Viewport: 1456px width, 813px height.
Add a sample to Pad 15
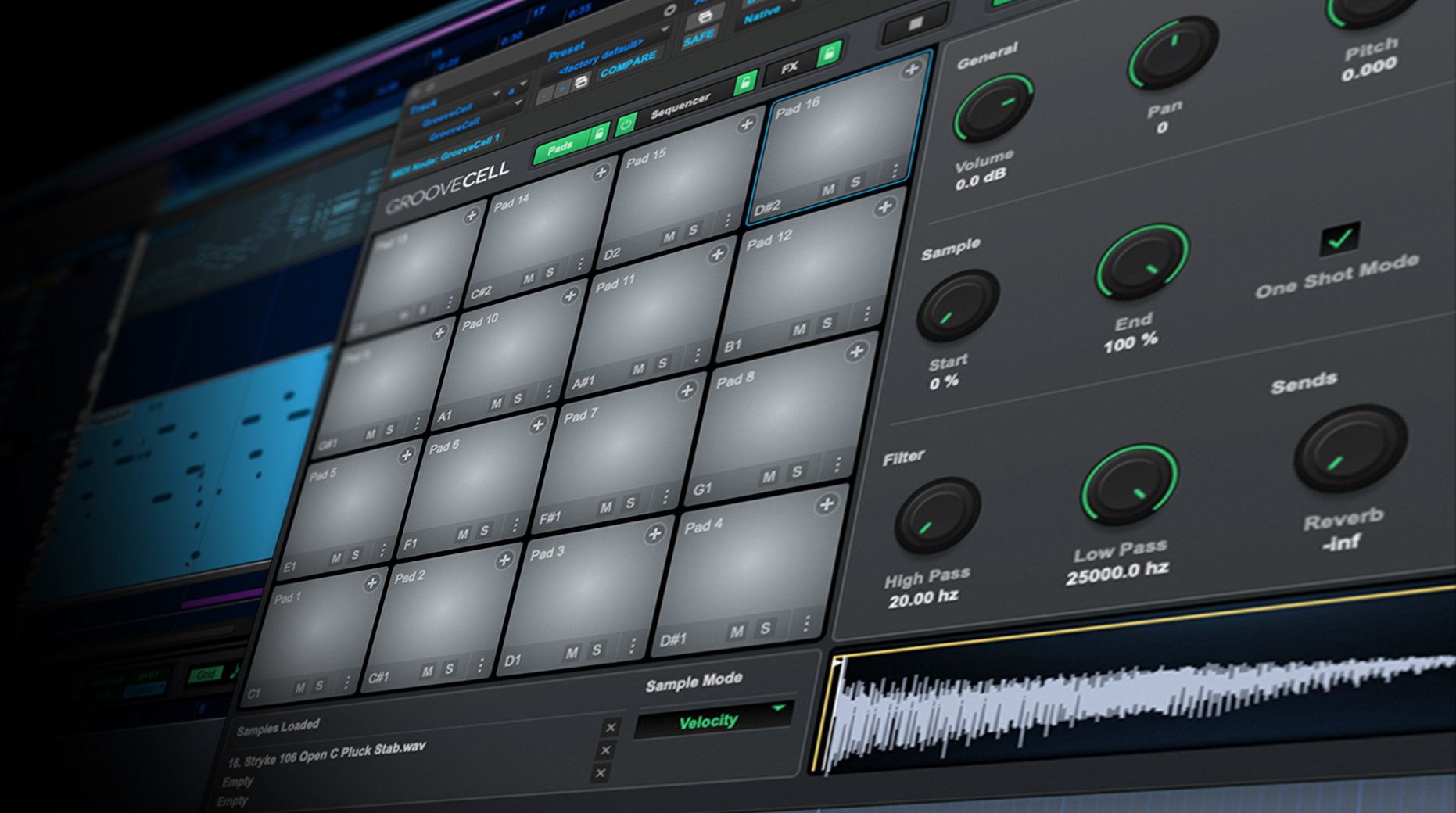click(747, 124)
